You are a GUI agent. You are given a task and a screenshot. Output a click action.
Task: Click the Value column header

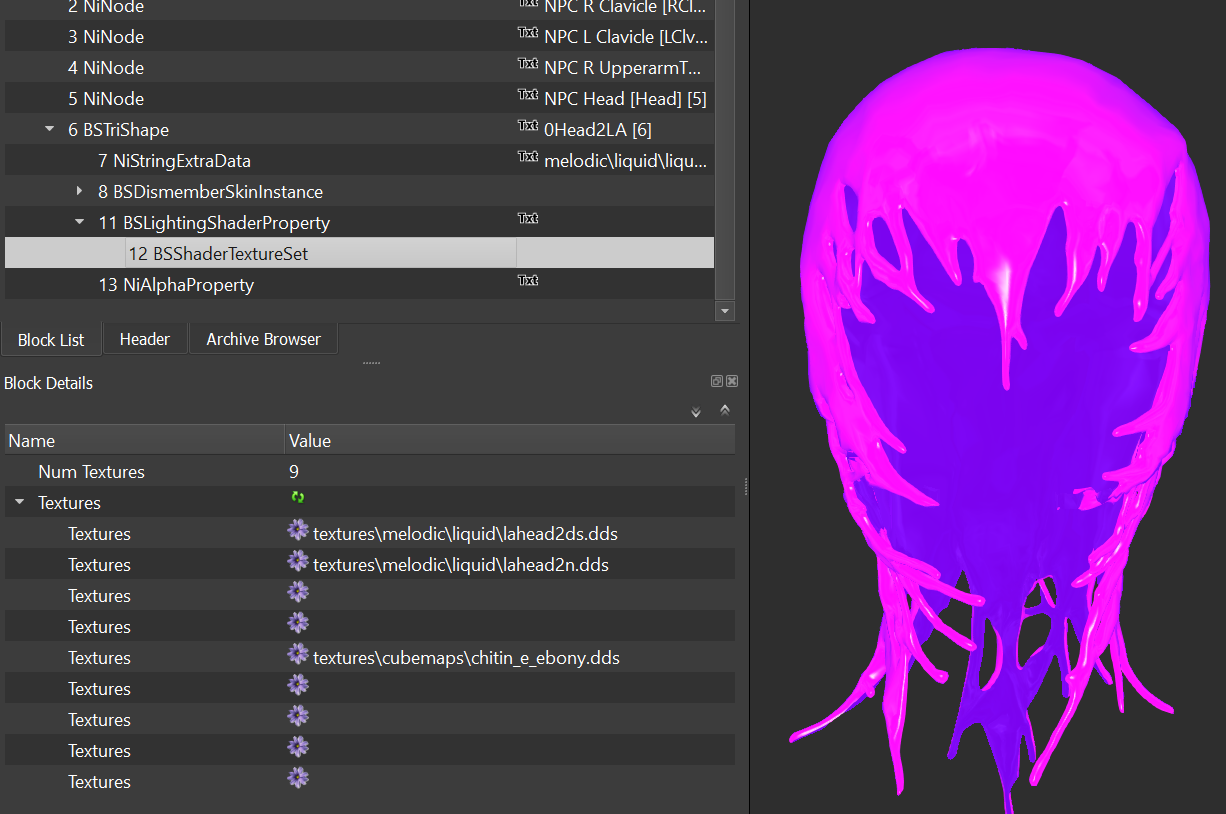coord(510,440)
